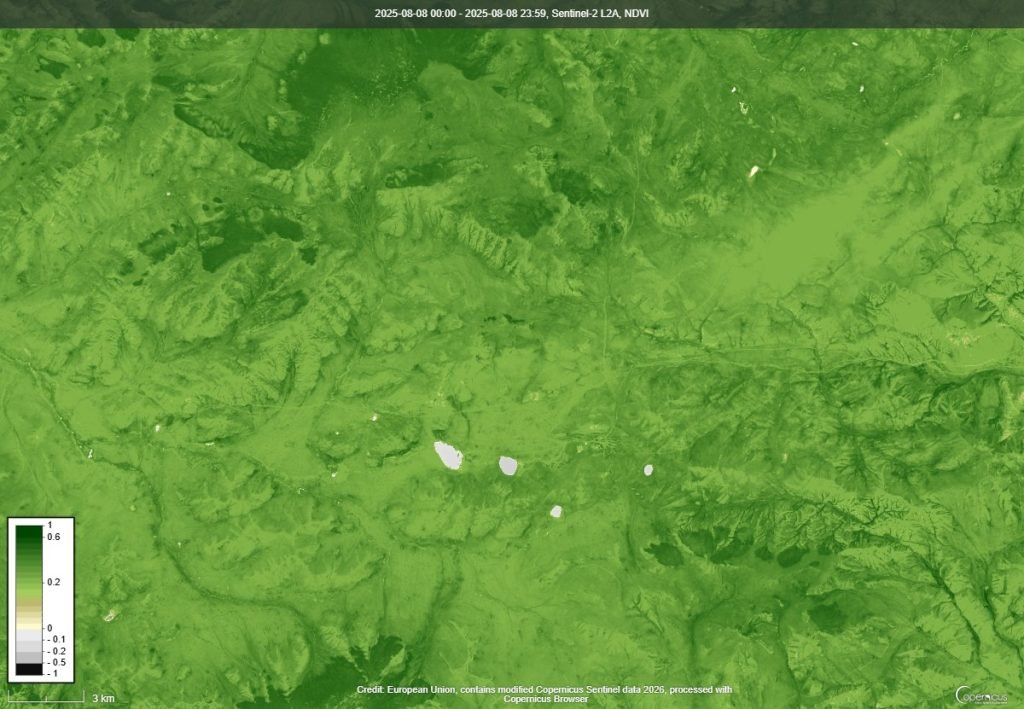
Task: Click the NDVI legend color gradient bar
Action: [29, 600]
